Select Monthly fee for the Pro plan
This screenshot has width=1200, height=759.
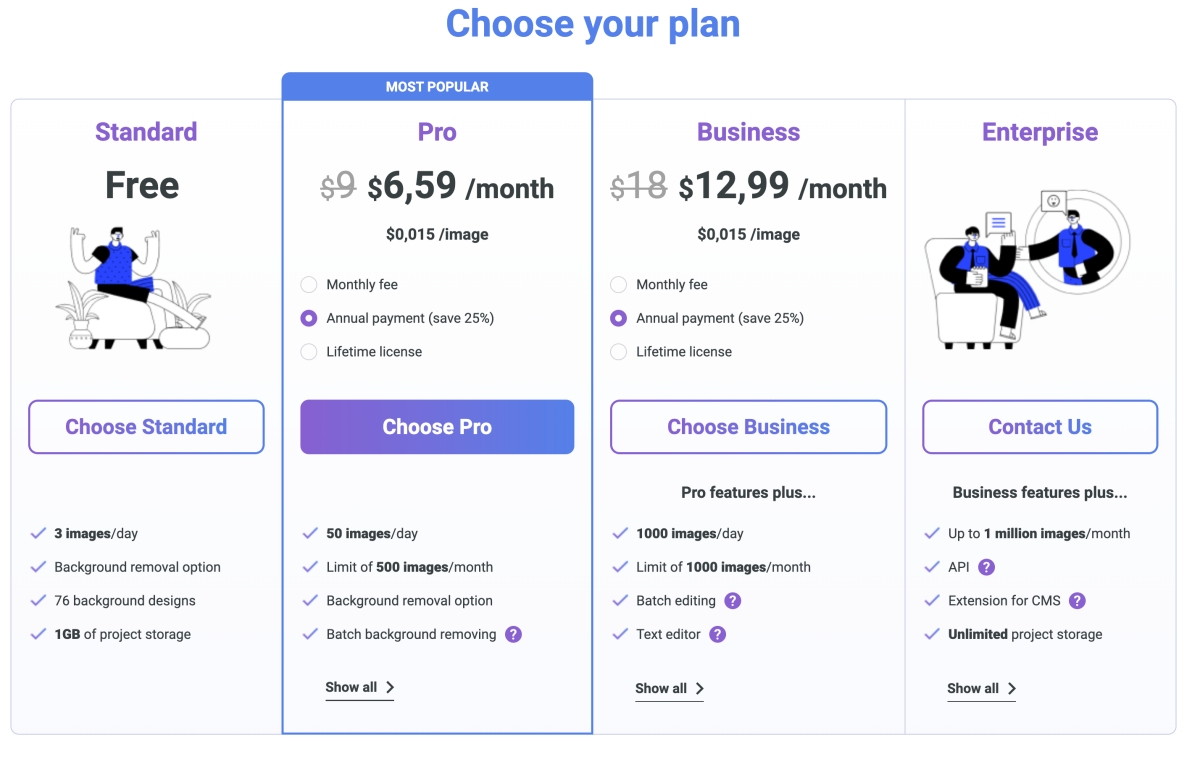309,285
